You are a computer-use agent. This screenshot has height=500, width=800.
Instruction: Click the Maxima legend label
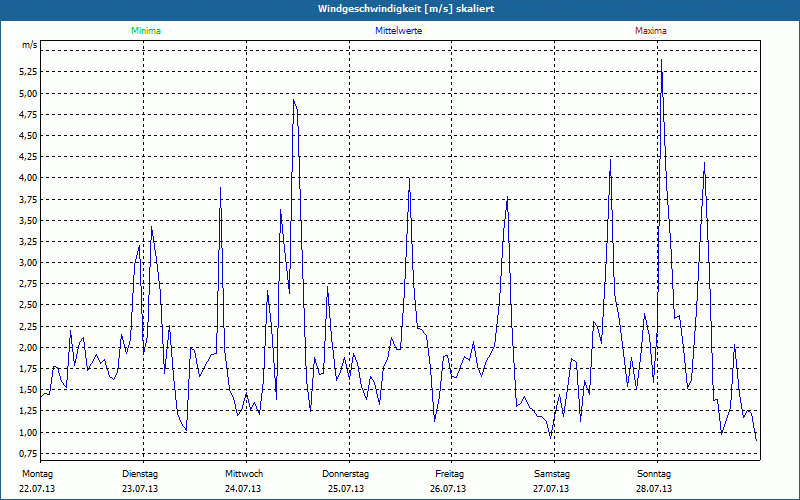(x=651, y=31)
